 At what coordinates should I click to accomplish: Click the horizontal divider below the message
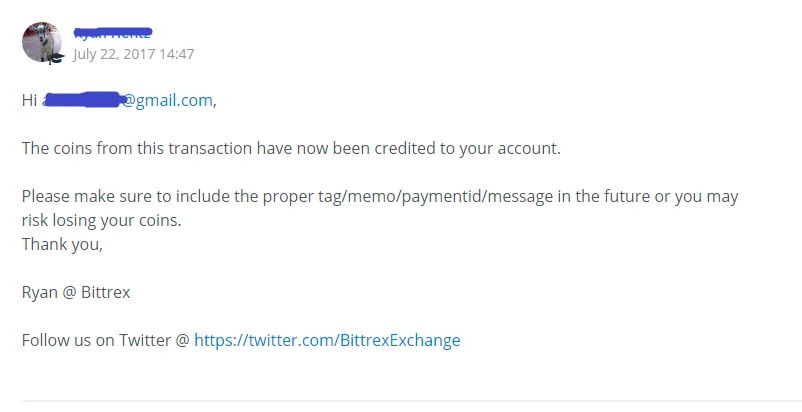tap(412, 401)
